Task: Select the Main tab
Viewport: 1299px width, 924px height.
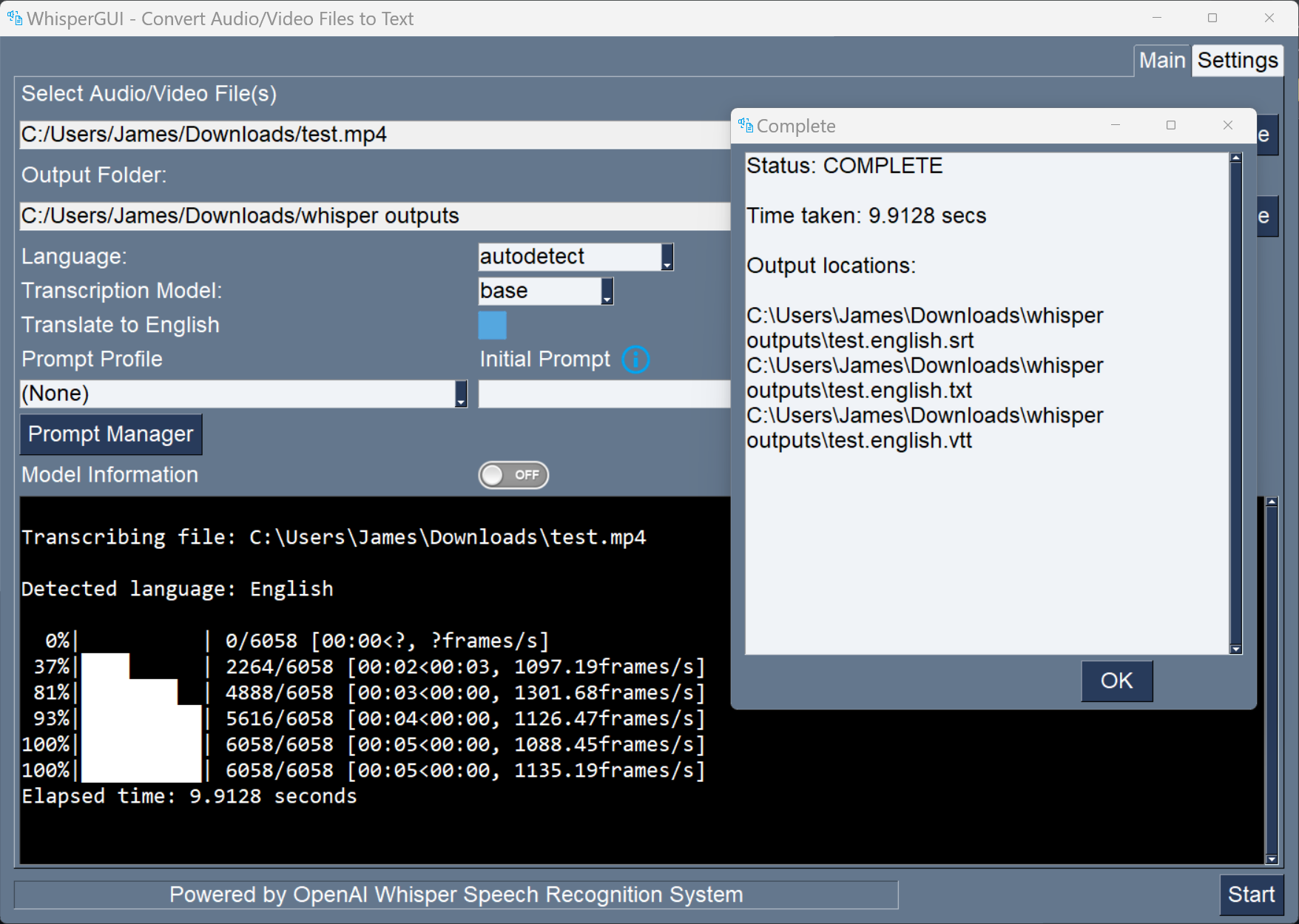Action: [1162, 60]
